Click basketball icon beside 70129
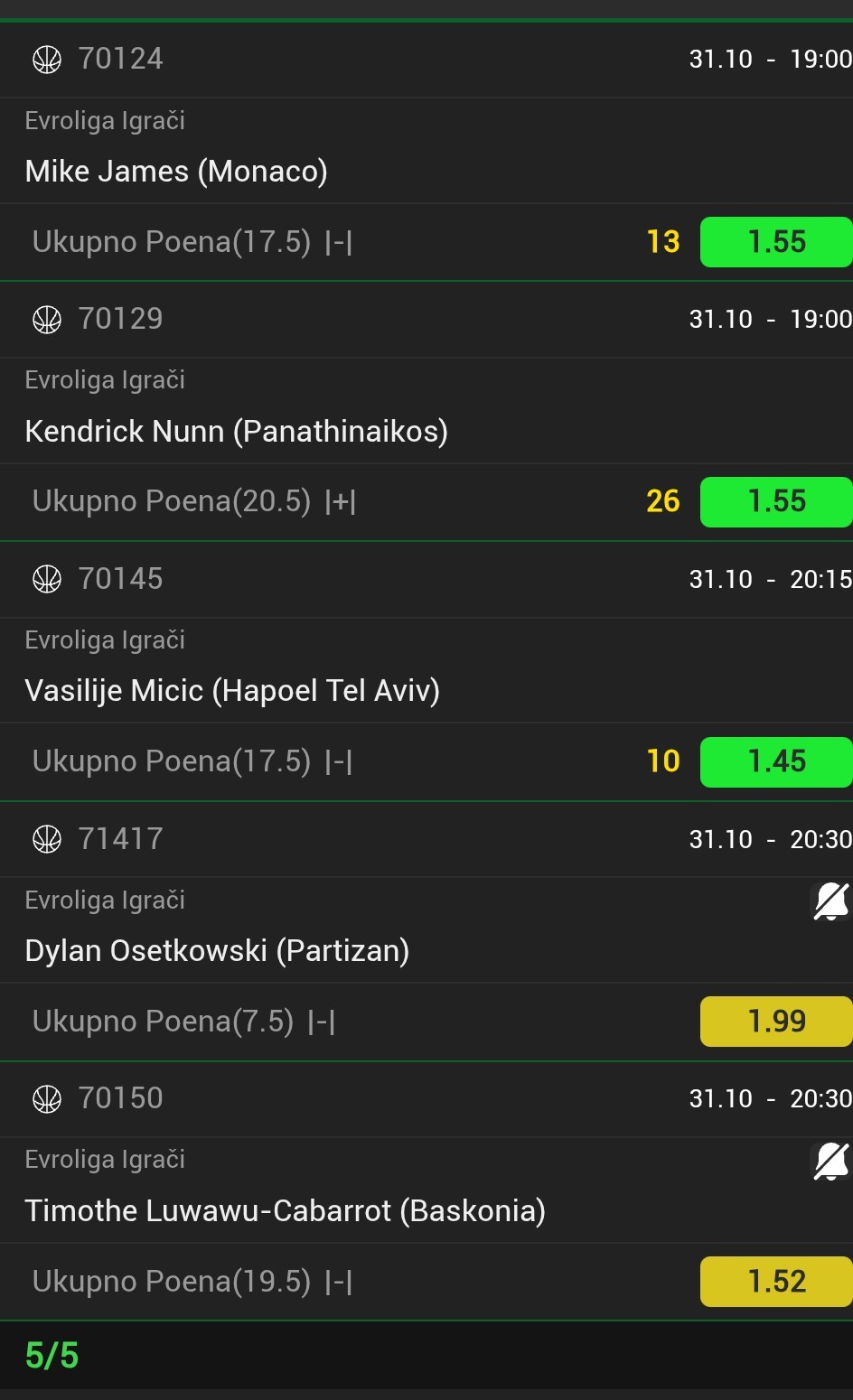The width and height of the screenshot is (853, 1400). (47, 320)
